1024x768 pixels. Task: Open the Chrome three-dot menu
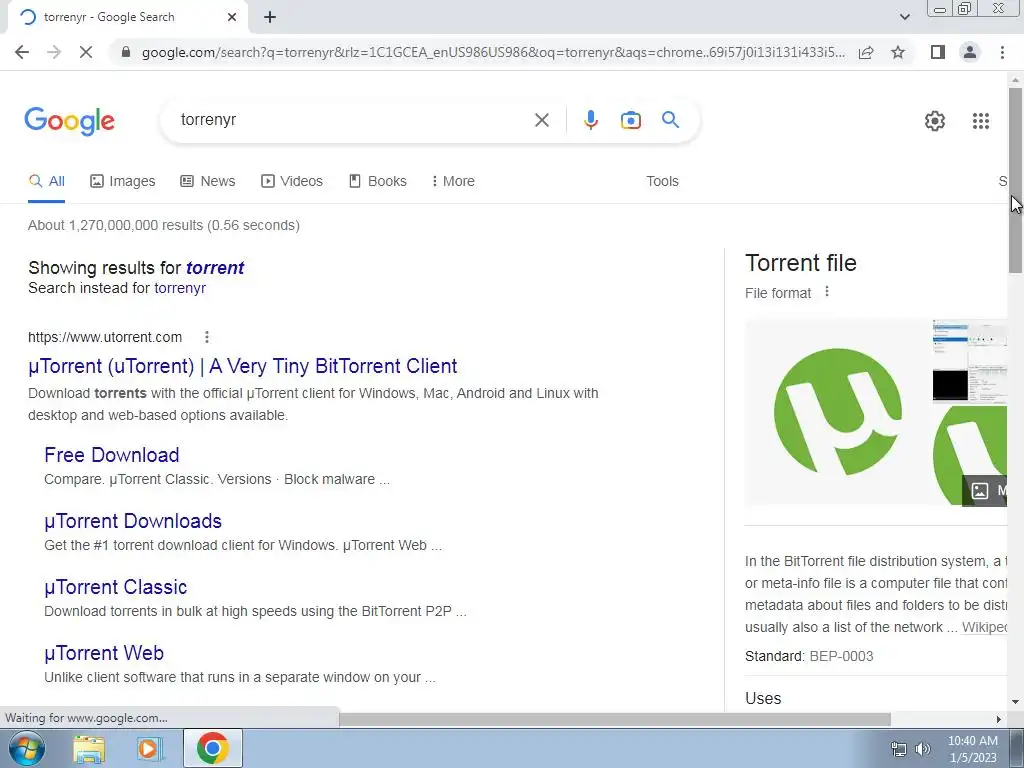[x=1002, y=52]
